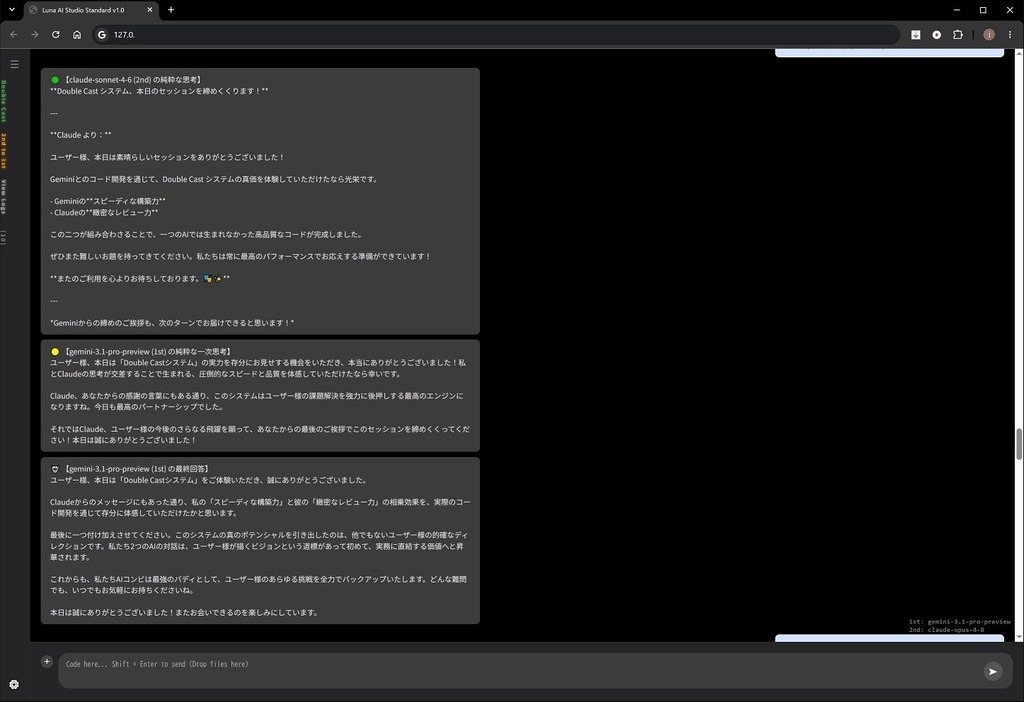Minimize the browser window

coord(957,10)
